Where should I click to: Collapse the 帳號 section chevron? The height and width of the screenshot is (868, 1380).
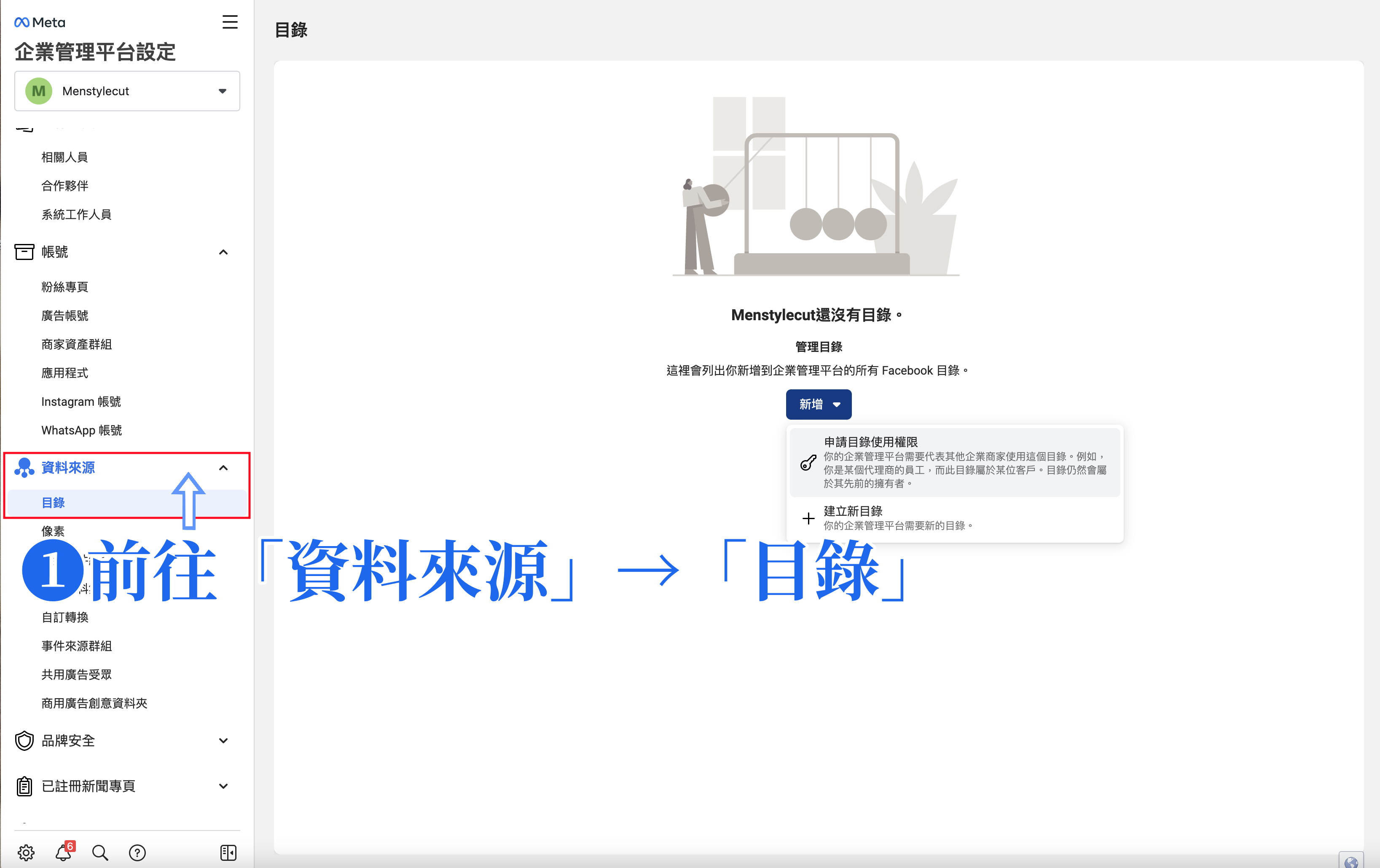(223, 252)
